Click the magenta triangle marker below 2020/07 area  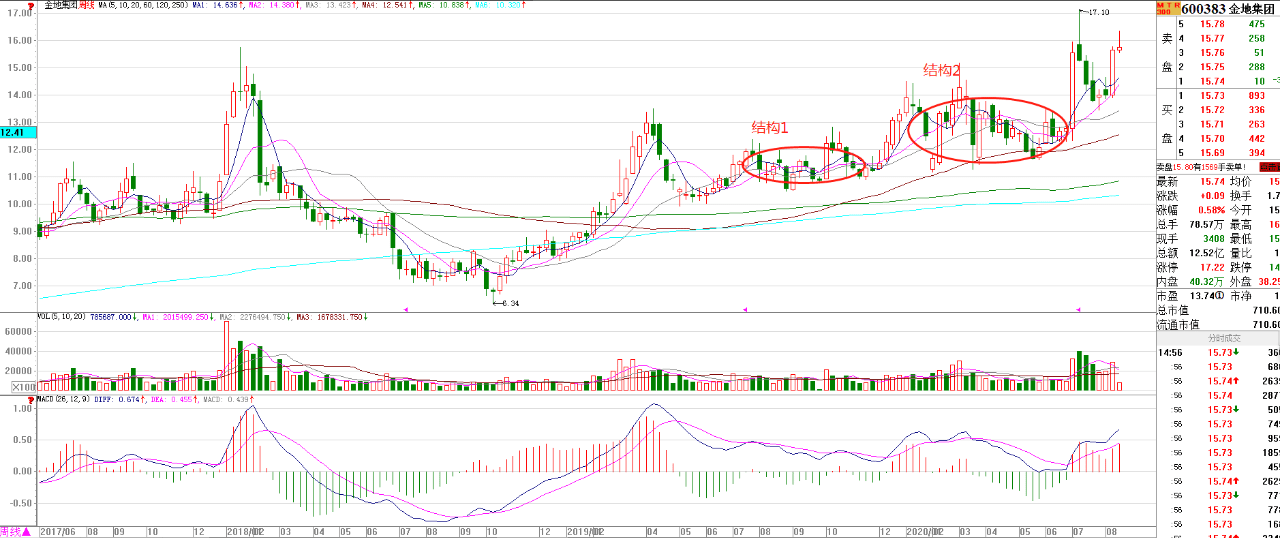point(1077,310)
